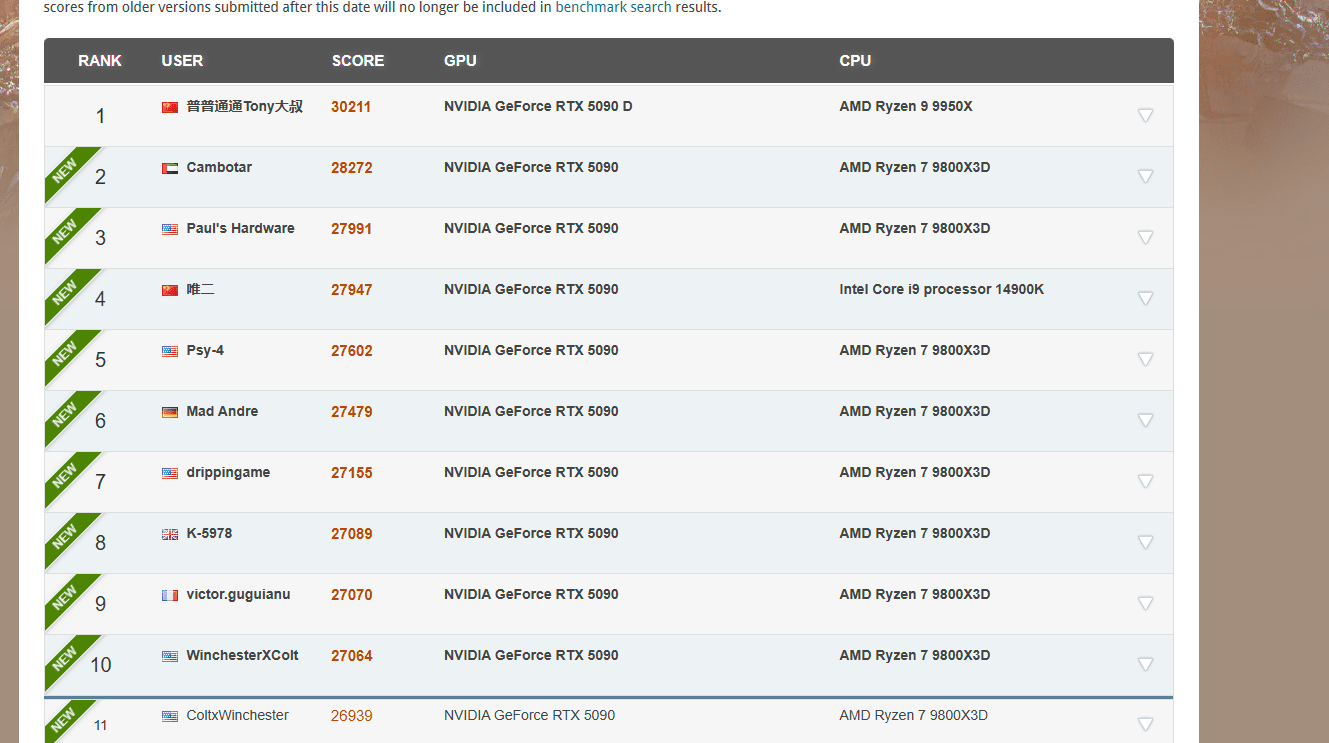Click the US flag next to Paul's Hardware
The height and width of the screenshot is (743, 1329).
[170, 229]
